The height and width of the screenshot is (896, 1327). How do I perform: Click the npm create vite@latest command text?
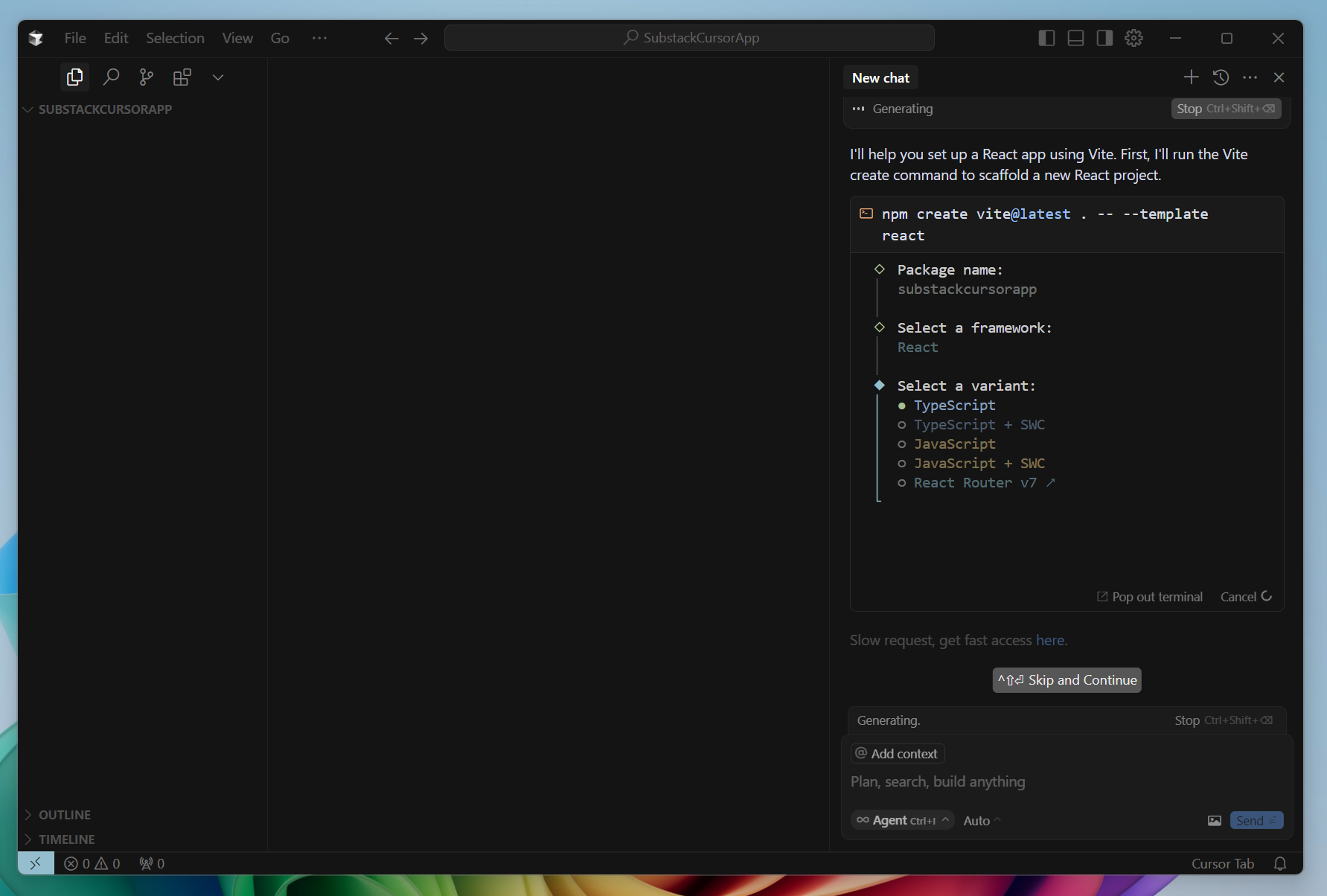point(1045,224)
